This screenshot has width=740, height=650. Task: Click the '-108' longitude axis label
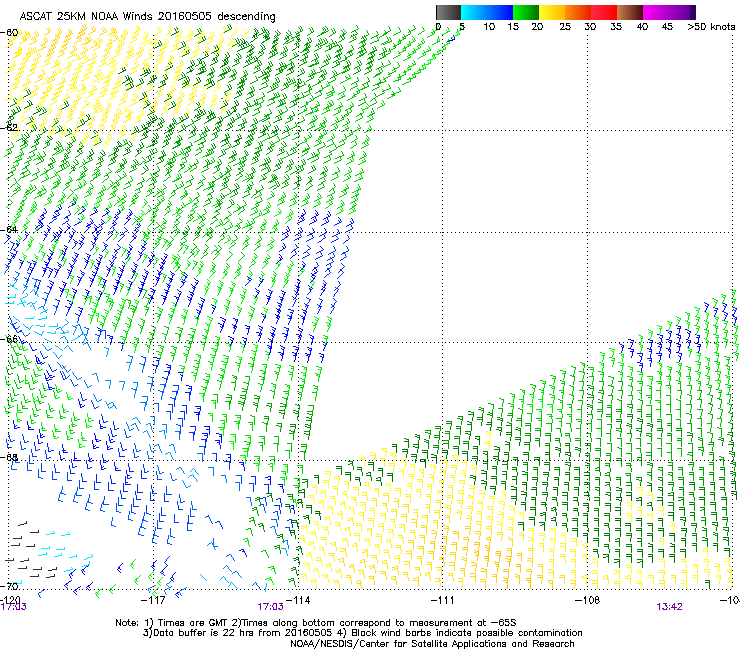click(587, 600)
